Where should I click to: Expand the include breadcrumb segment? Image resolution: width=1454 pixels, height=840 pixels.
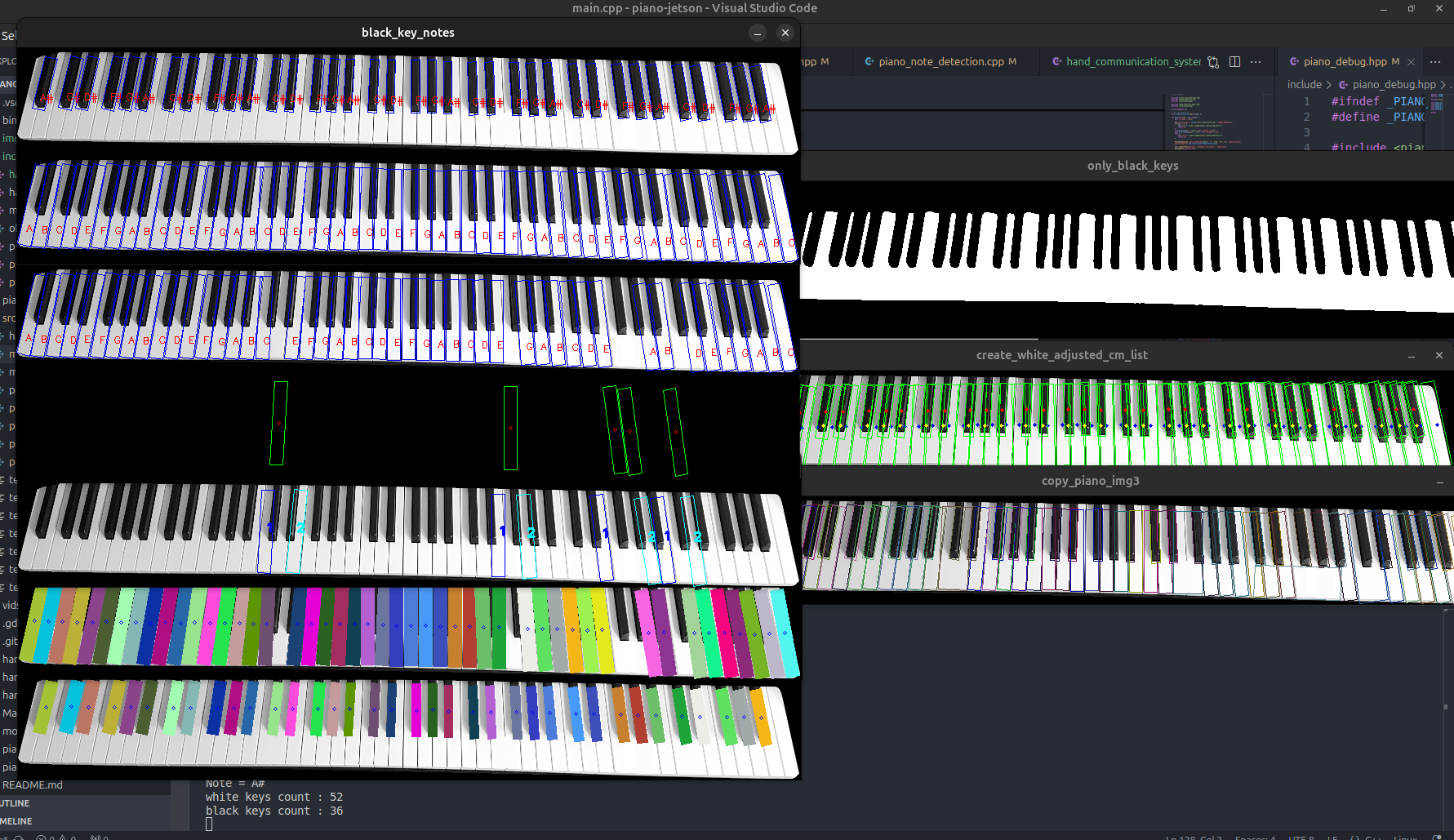point(1304,85)
